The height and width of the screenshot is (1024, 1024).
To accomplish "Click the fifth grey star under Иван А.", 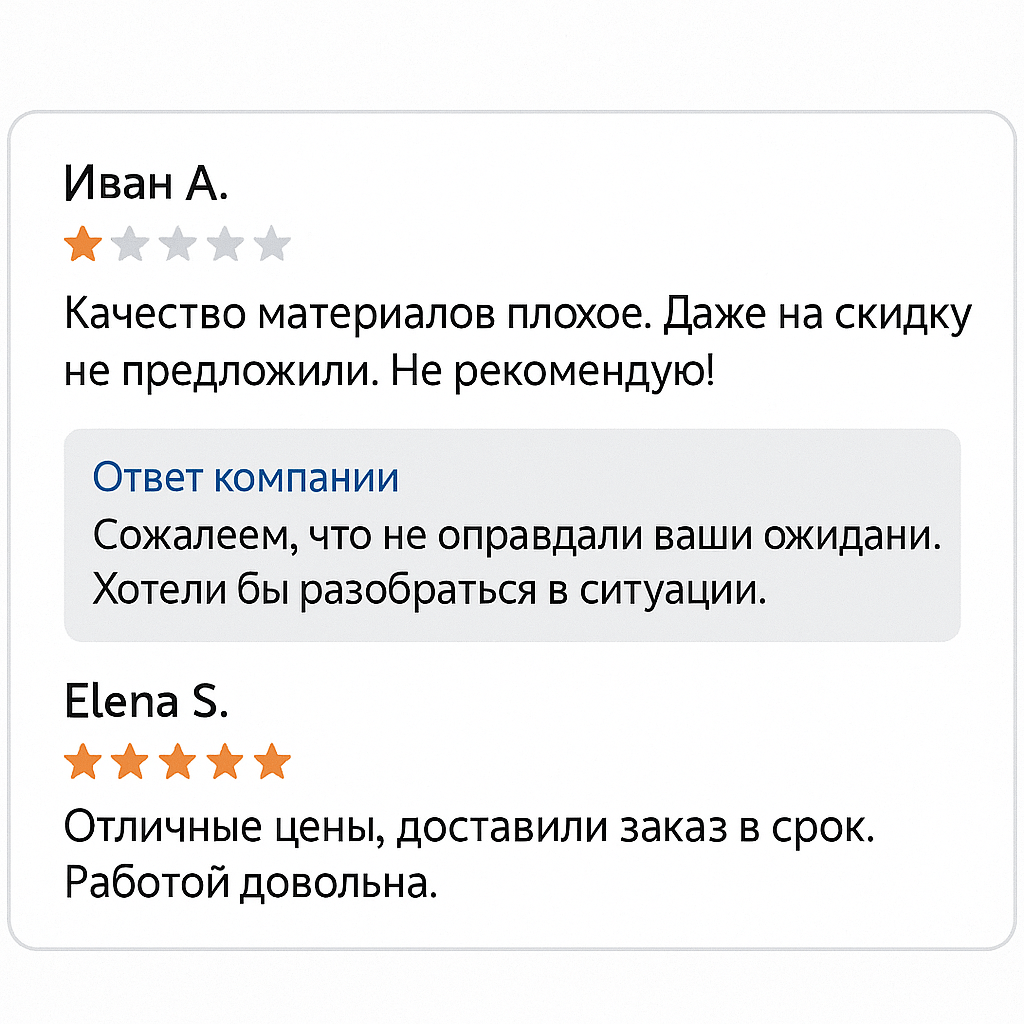I will point(271,244).
